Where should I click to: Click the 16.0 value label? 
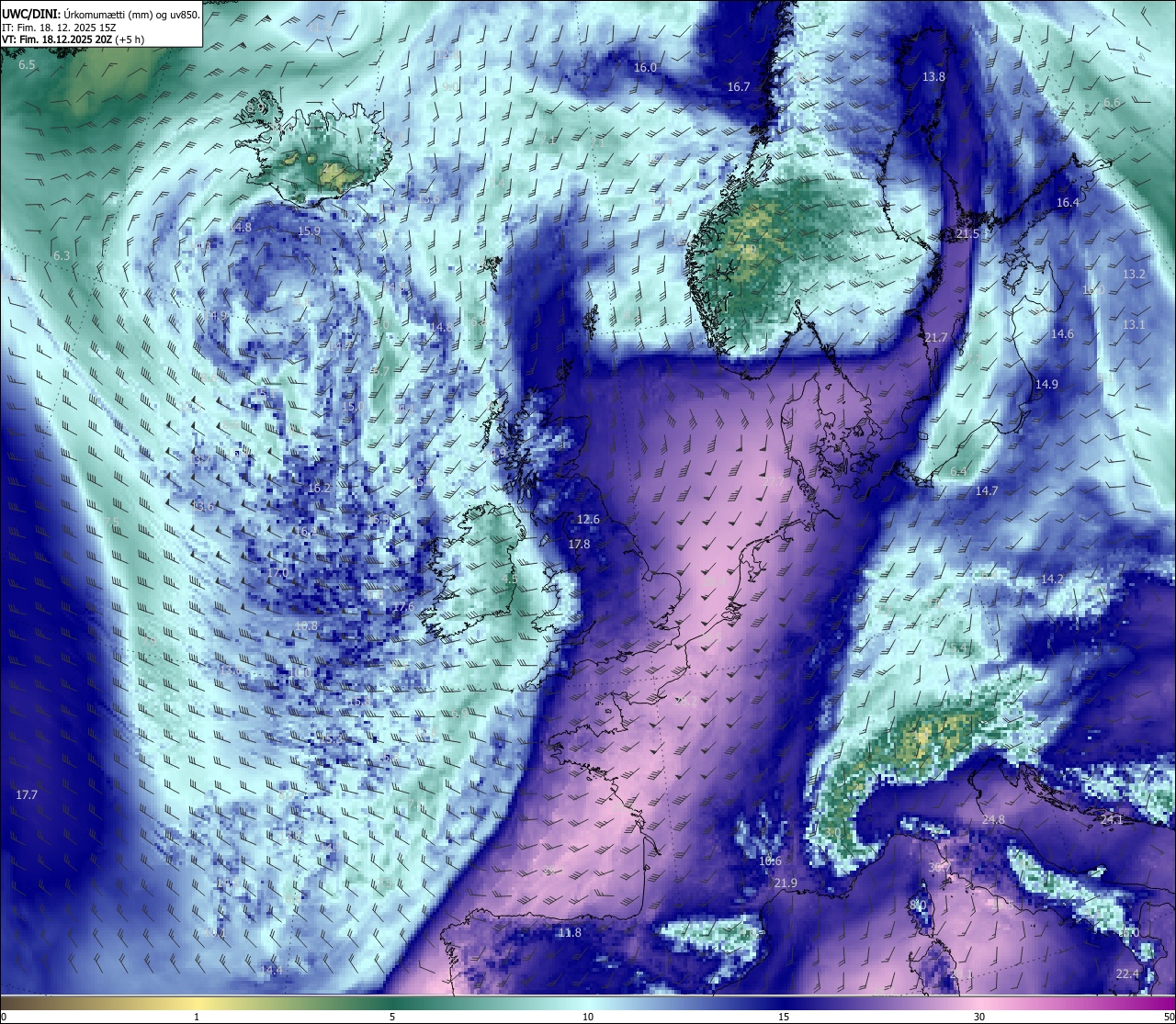[646, 67]
